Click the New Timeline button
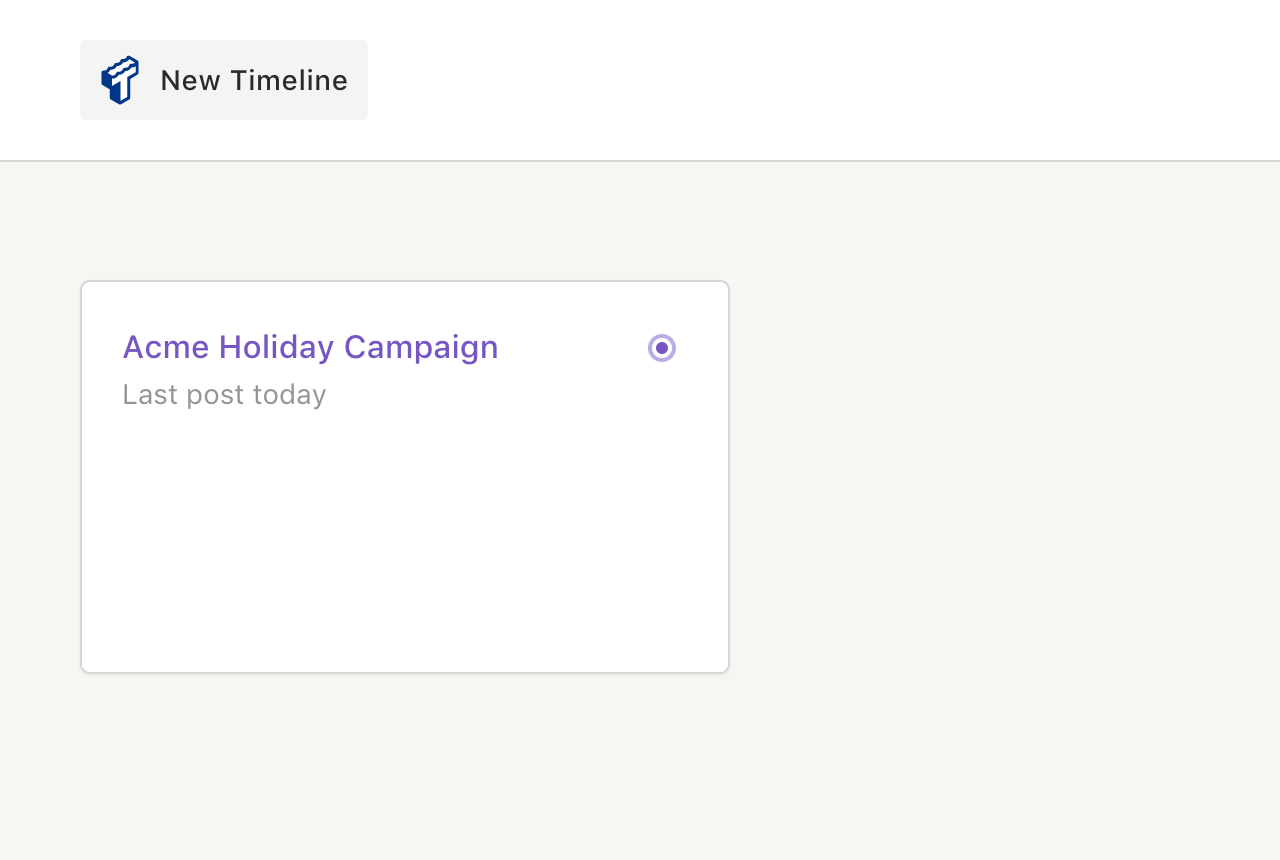This screenshot has height=860, width=1280. (224, 80)
